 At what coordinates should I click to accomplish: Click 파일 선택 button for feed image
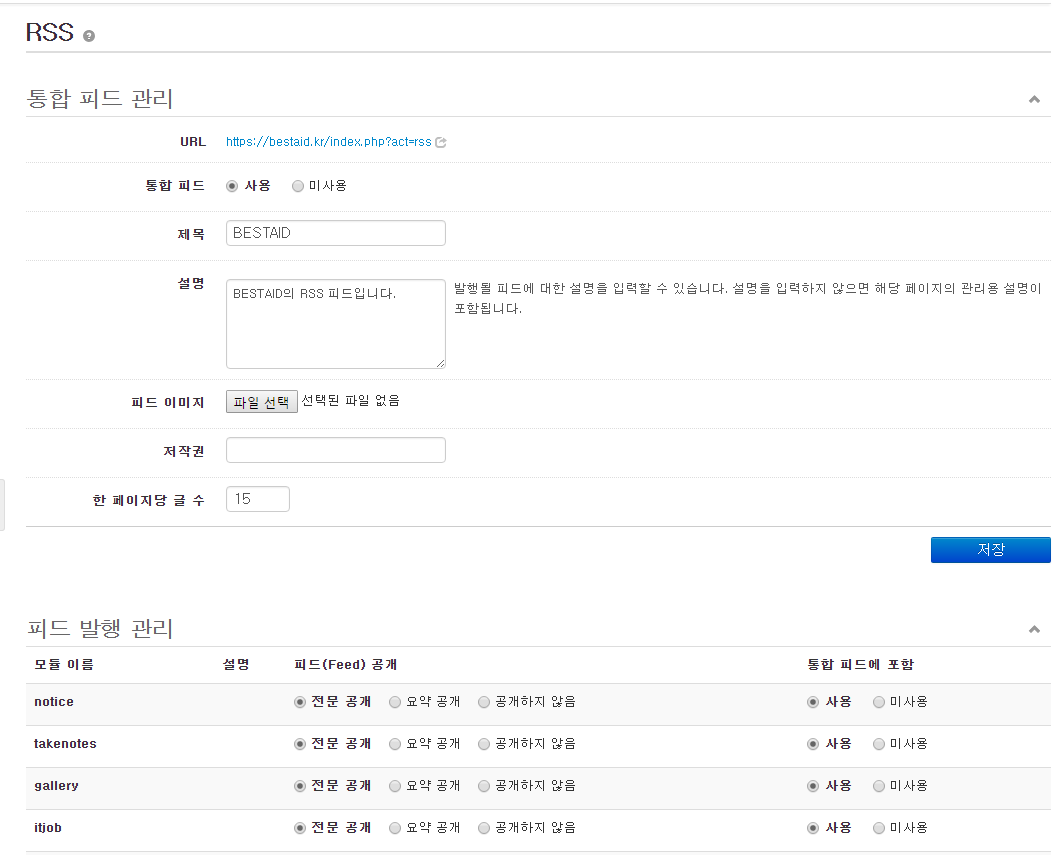click(x=261, y=402)
